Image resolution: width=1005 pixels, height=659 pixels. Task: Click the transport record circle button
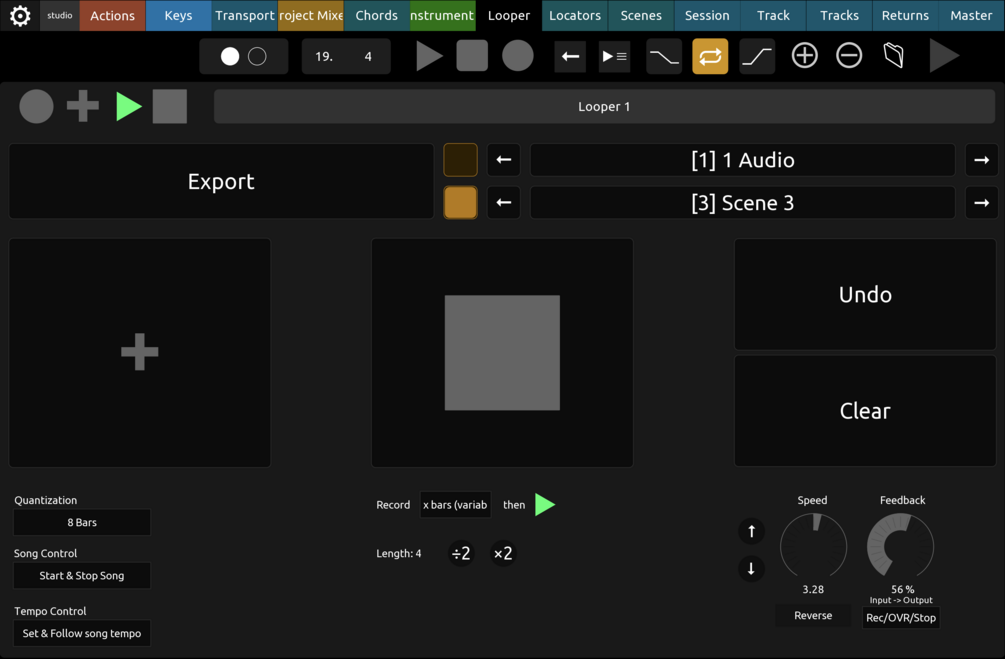coord(518,56)
